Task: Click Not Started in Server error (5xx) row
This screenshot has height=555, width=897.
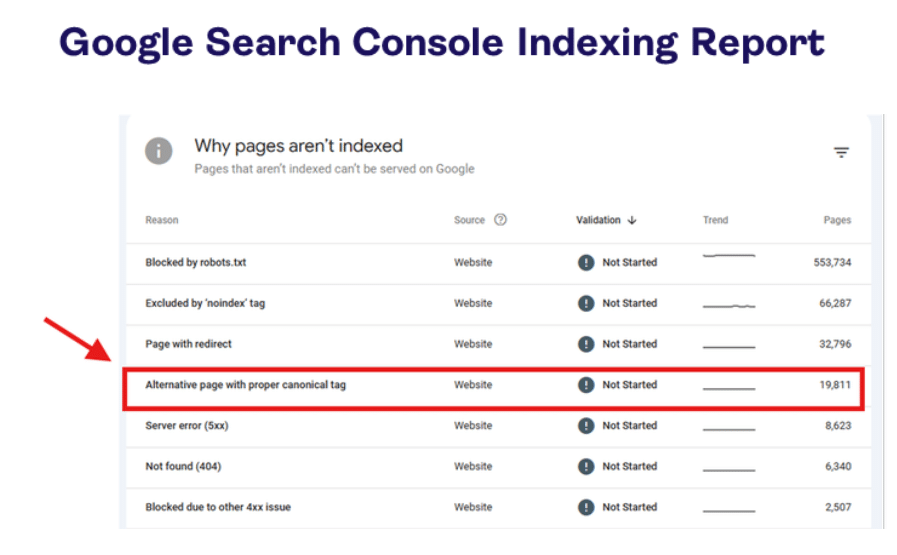Action: coord(629,426)
